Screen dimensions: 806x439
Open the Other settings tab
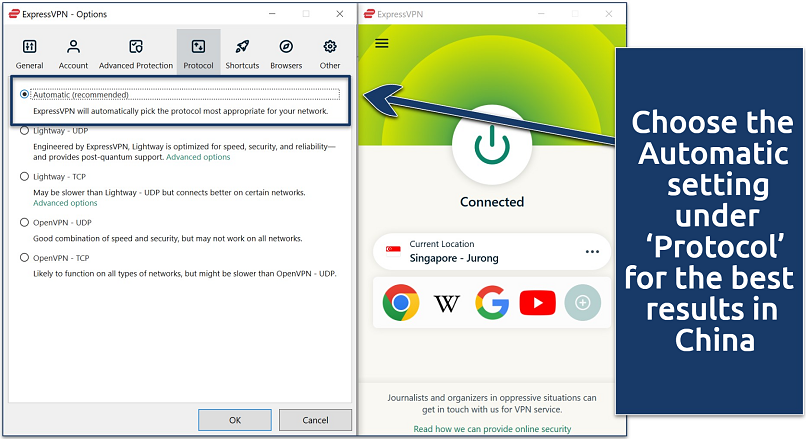[x=329, y=53]
